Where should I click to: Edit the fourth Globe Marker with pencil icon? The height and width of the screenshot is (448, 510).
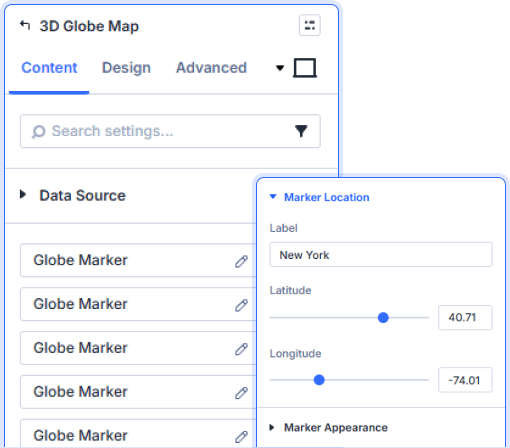(x=241, y=393)
